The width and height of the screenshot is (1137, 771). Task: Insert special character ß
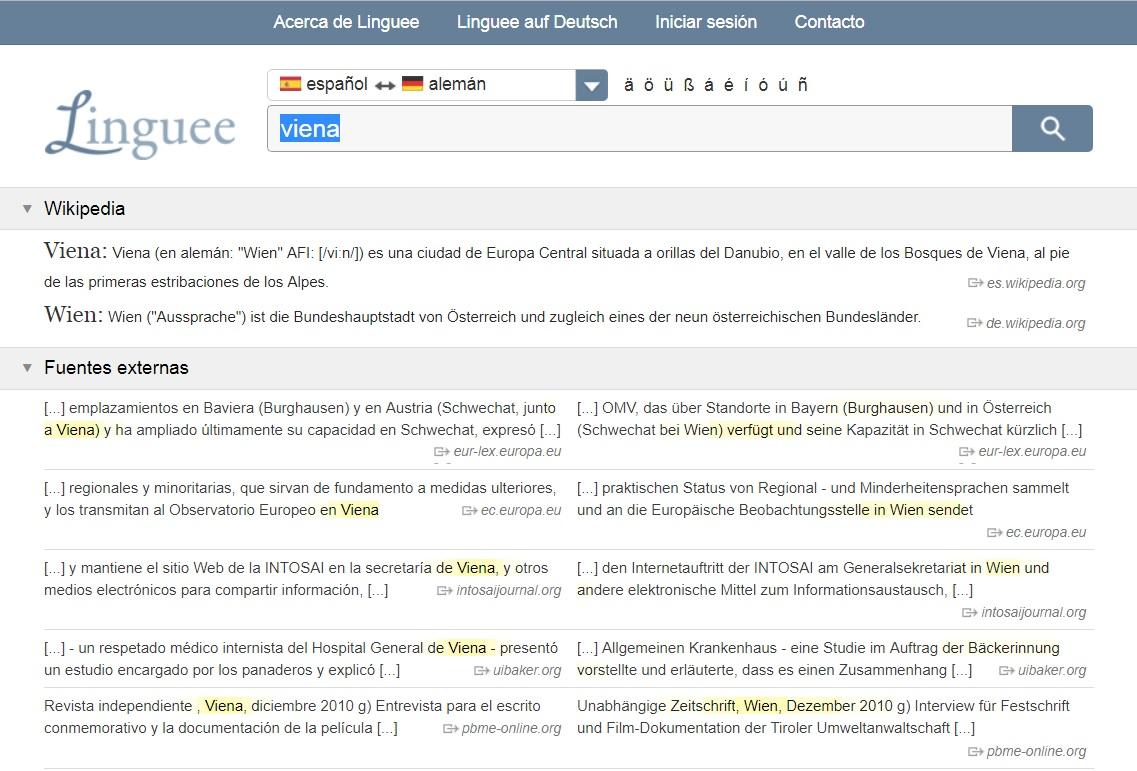click(689, 85)
